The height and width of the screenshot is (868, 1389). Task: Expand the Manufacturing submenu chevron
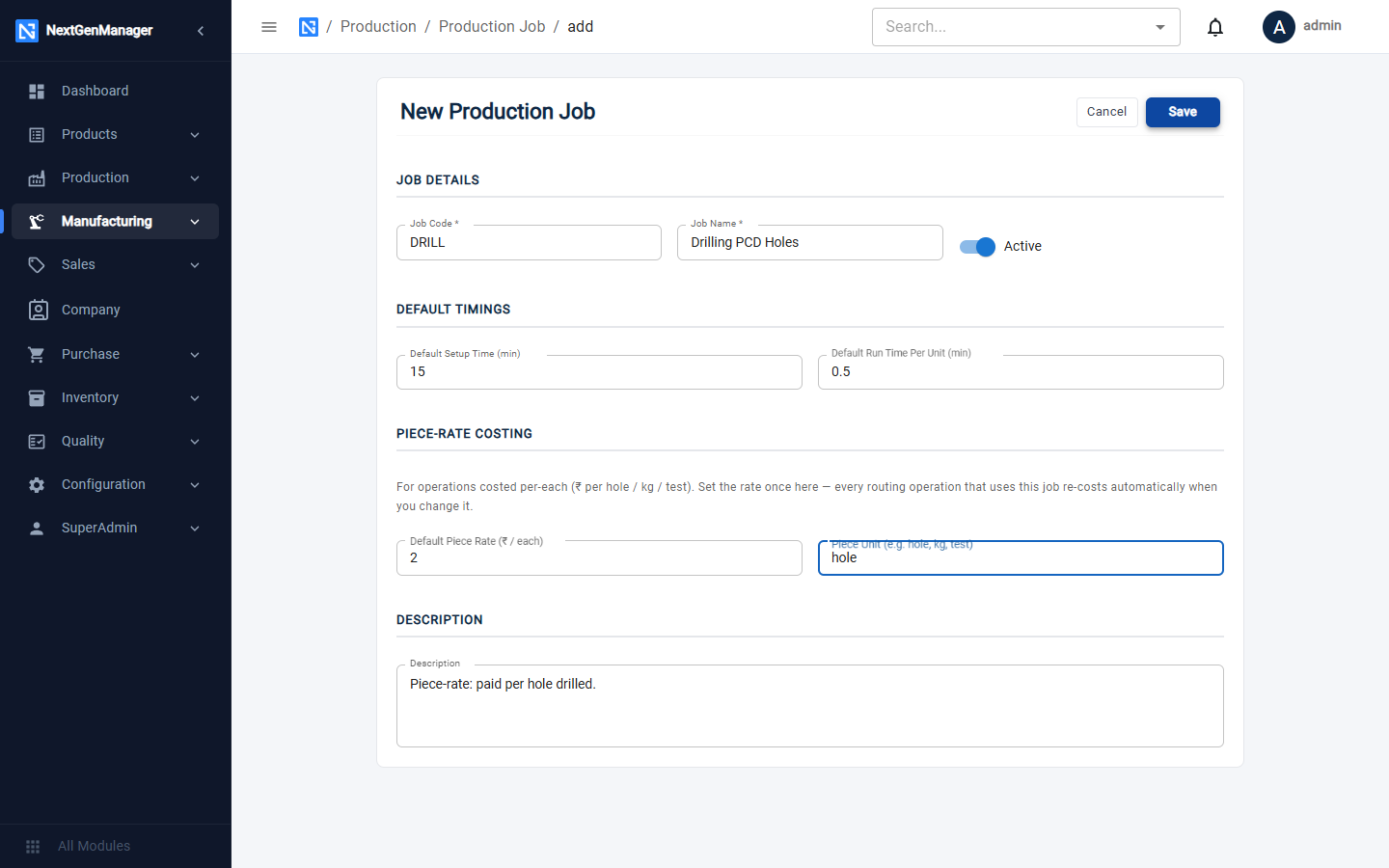[195, 222]
